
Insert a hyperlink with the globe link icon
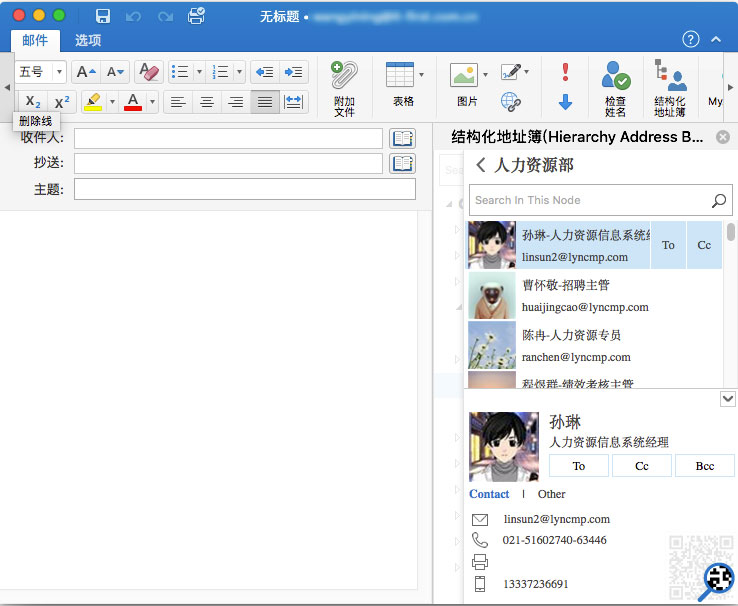(x=511, y=102)
